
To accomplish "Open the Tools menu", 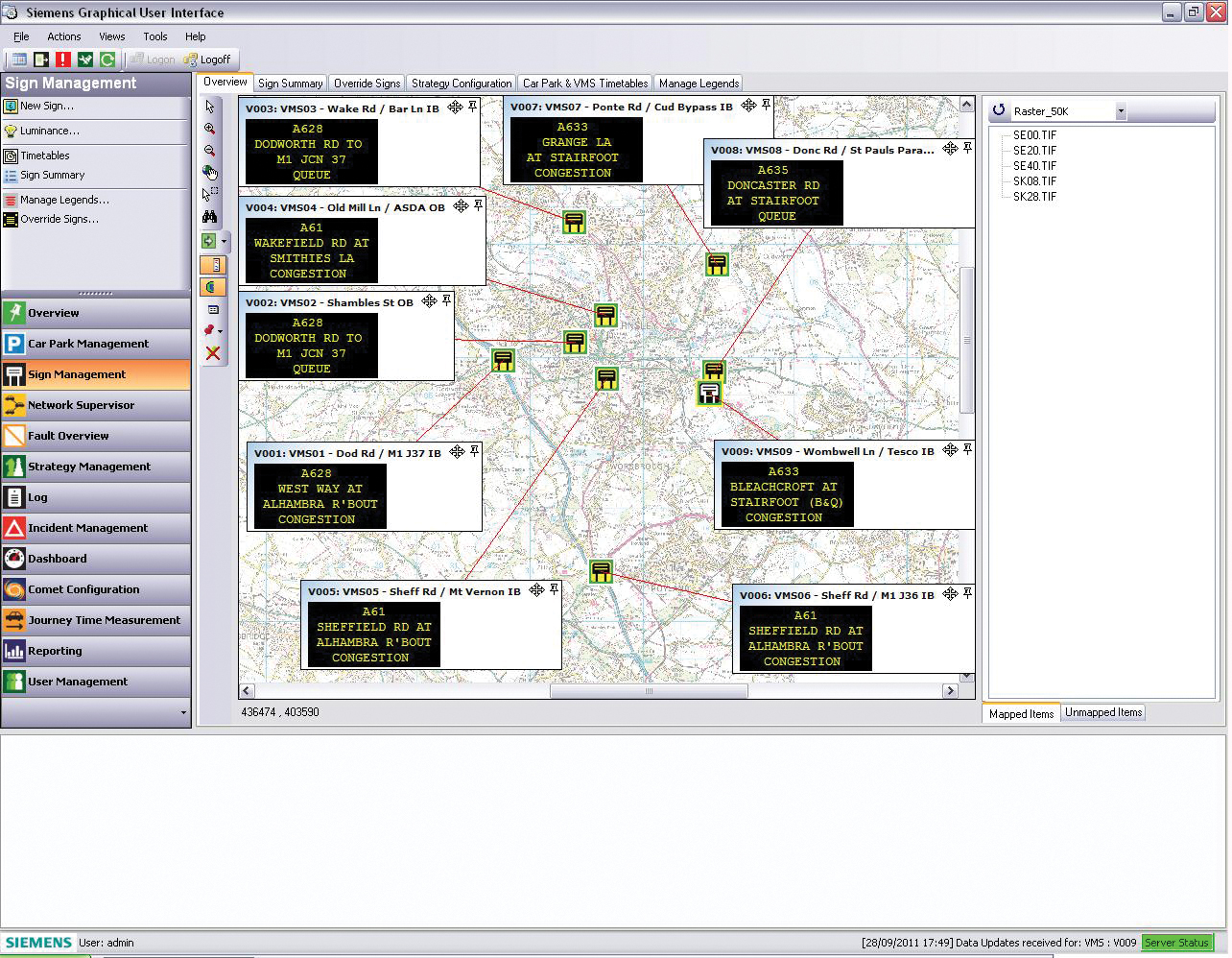I will click(x=155, y=36).
